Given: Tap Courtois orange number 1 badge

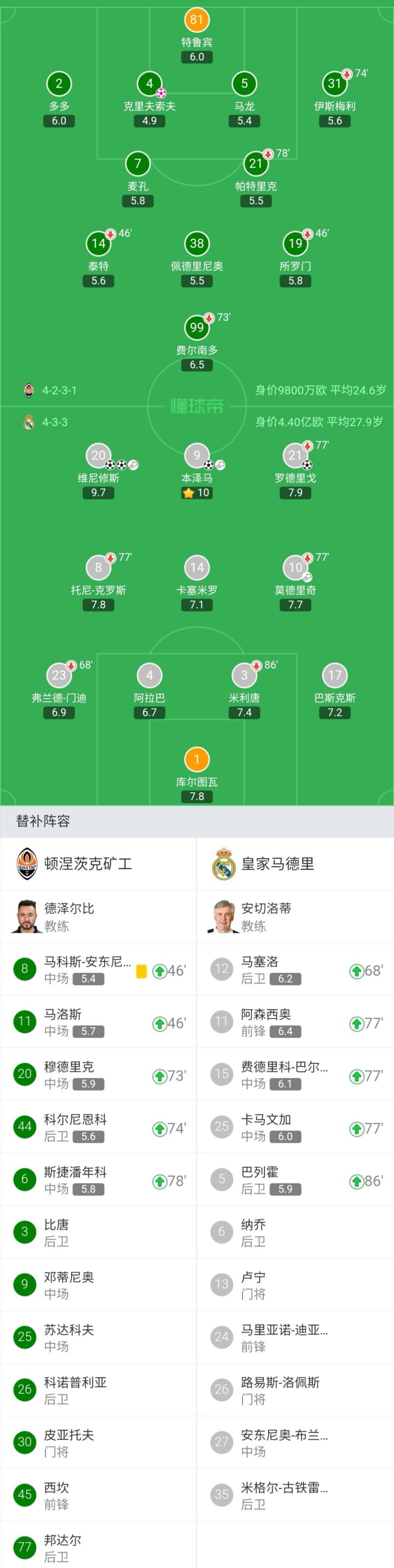Looking at the screenshot, I should pos(196,759).
